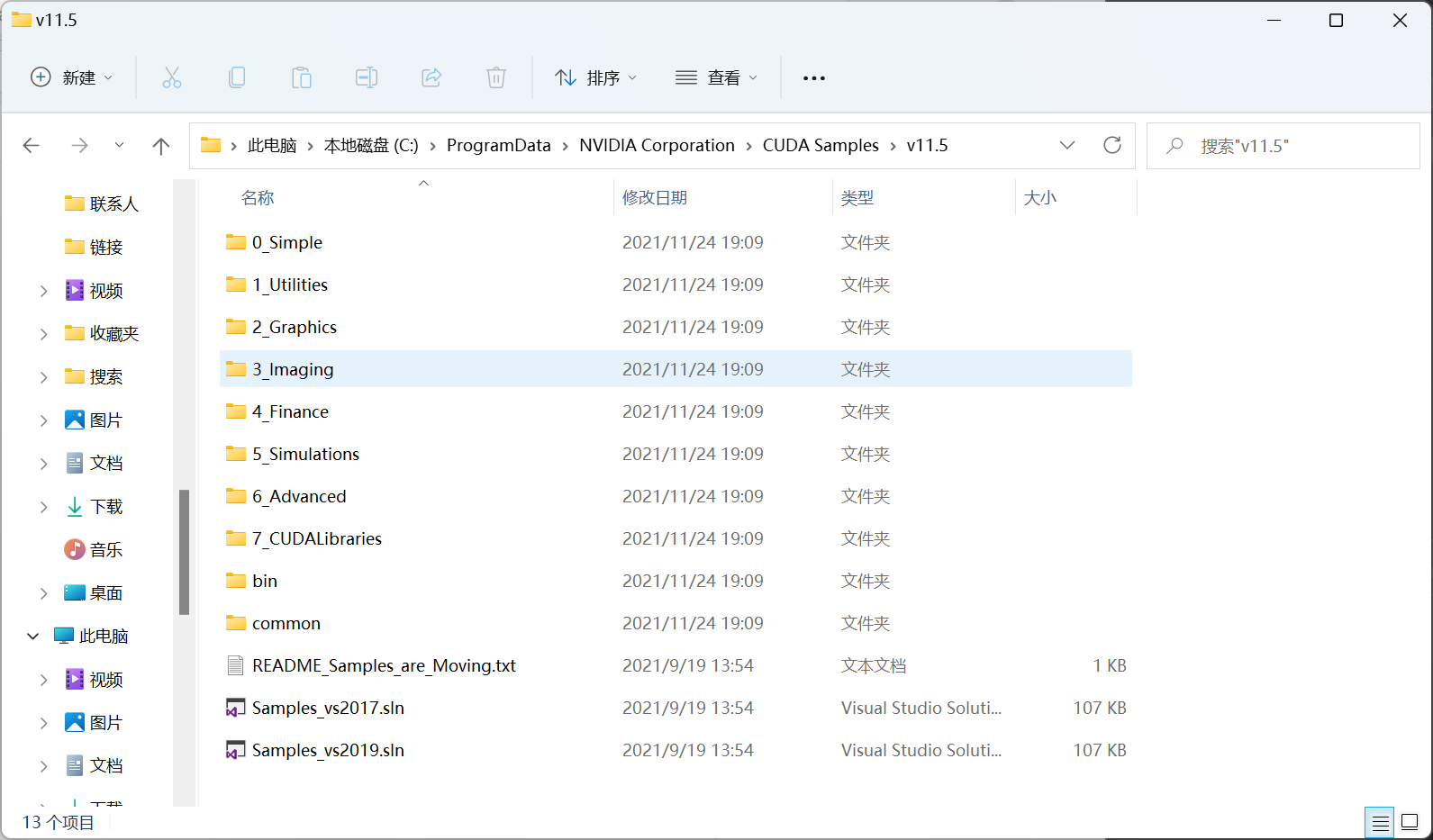Expand the 收藏夹 tree node

[x=43, y=334]
